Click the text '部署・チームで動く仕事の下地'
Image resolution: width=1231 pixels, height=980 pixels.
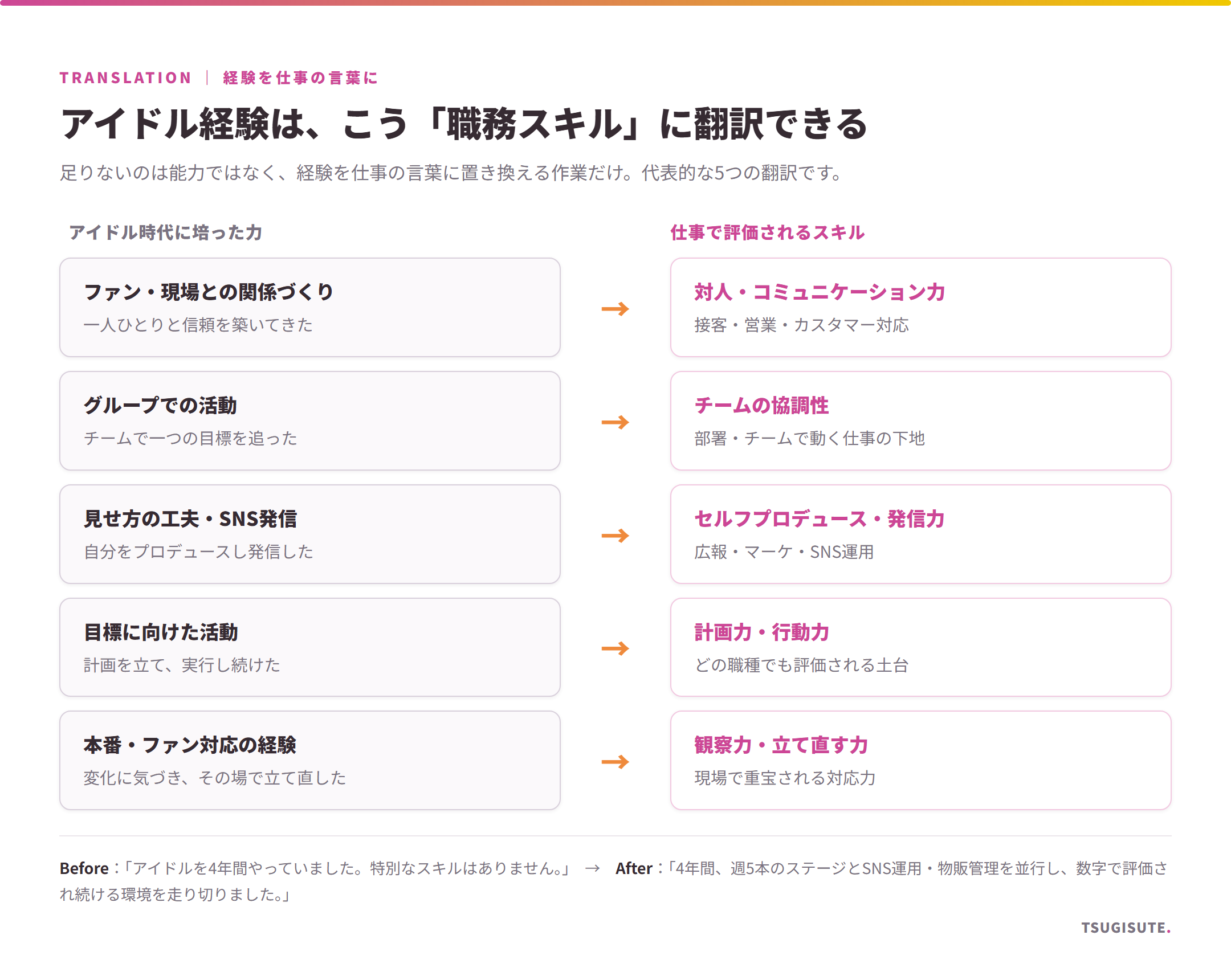pyautogui.click(x=809, y=438)
